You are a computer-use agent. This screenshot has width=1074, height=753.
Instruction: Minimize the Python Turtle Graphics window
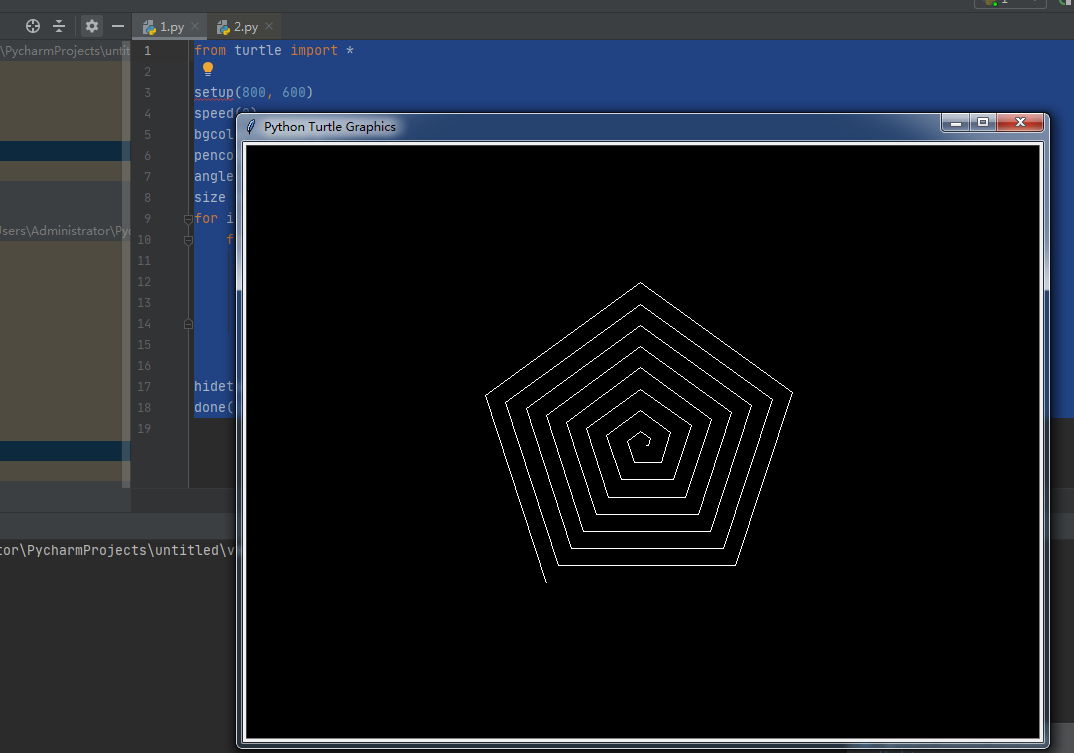coord(956,123)
